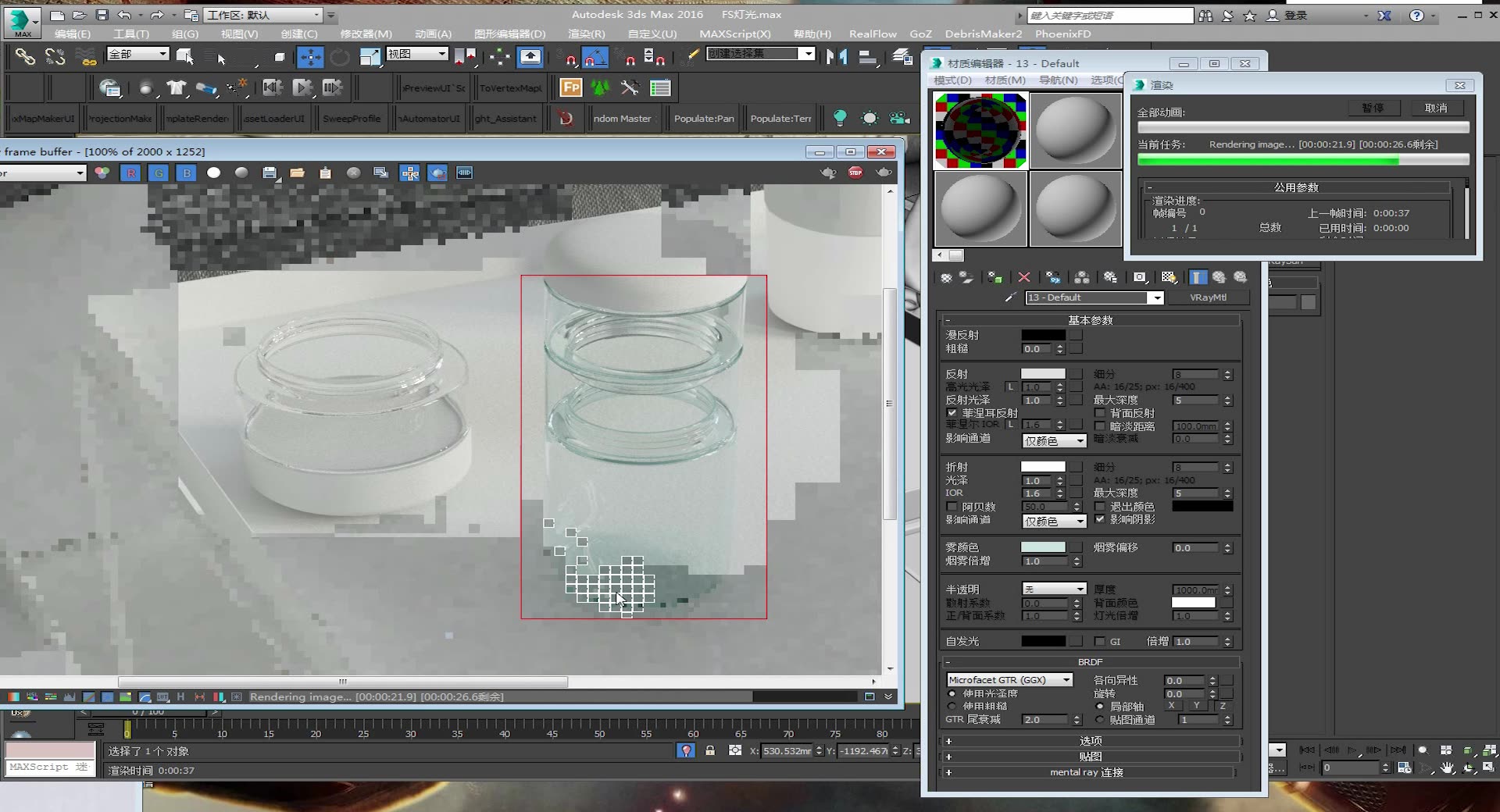Click the Unlink Selection tool

tap(55, 56)
